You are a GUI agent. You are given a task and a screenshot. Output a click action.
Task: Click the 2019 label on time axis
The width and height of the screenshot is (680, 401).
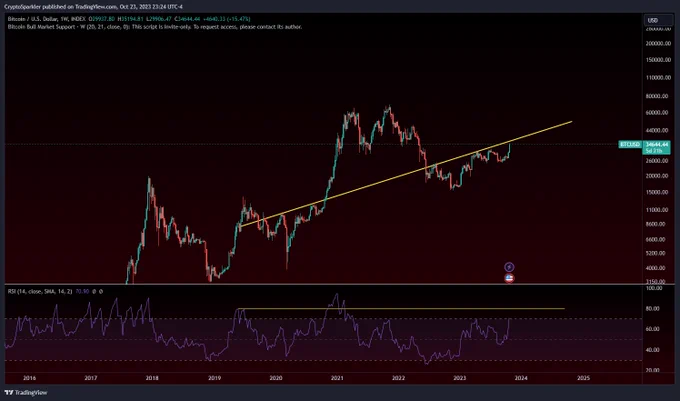214,378
